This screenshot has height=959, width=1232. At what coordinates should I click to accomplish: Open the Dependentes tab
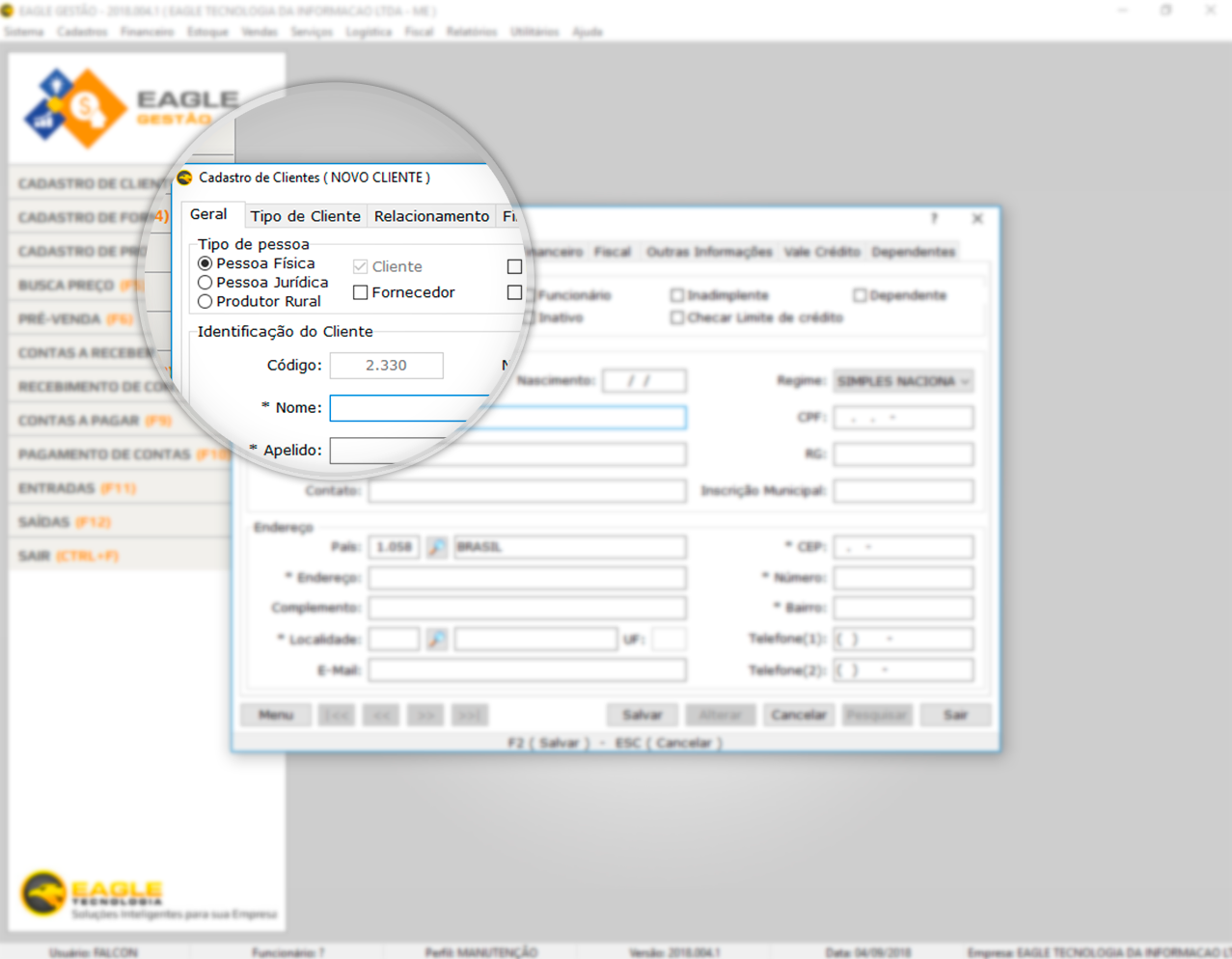914,252
